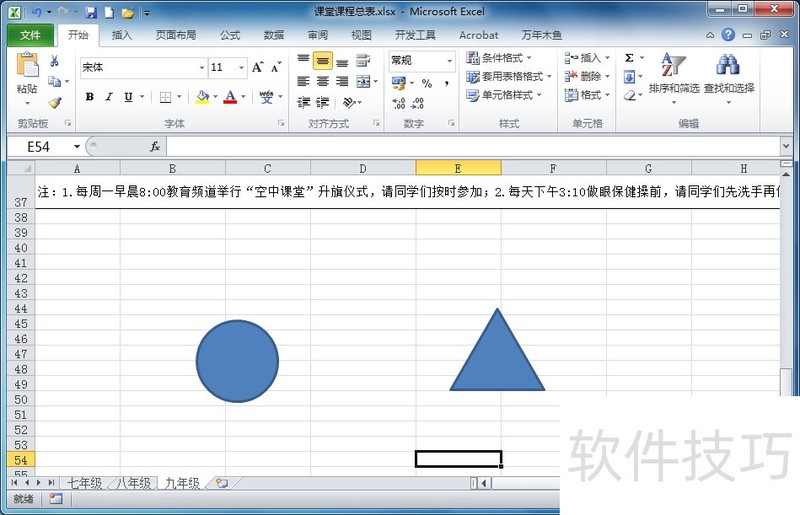The image size is (800, 515).
Task: Apply cell borders icon
Action: [165, 96]
